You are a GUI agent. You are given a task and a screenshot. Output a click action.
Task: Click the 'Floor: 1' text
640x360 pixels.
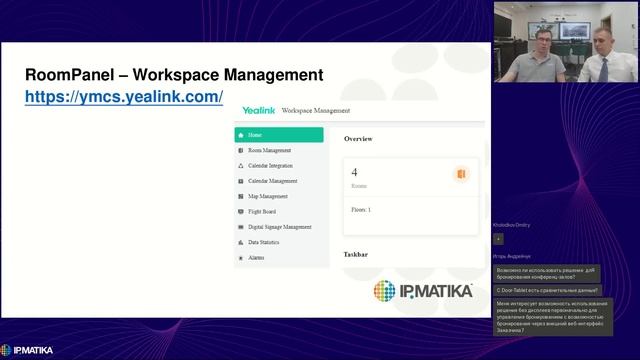point(361,210)
